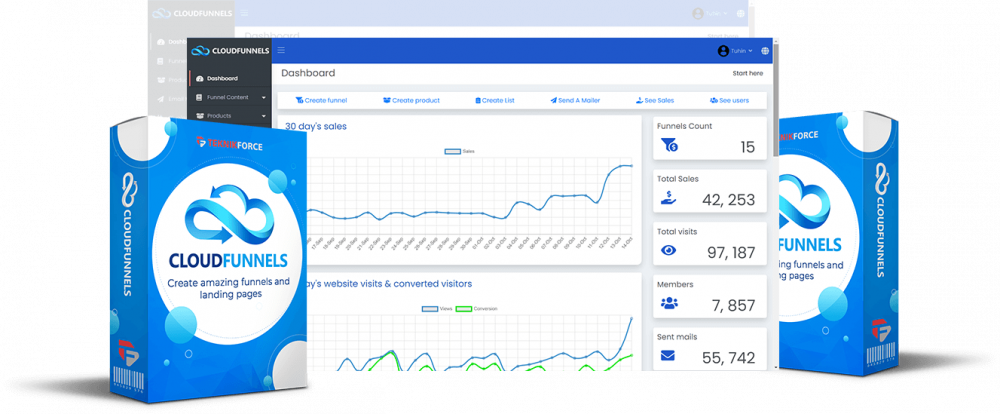Click the CloudFunnels logo in the dark sidebar

(230, 50)
